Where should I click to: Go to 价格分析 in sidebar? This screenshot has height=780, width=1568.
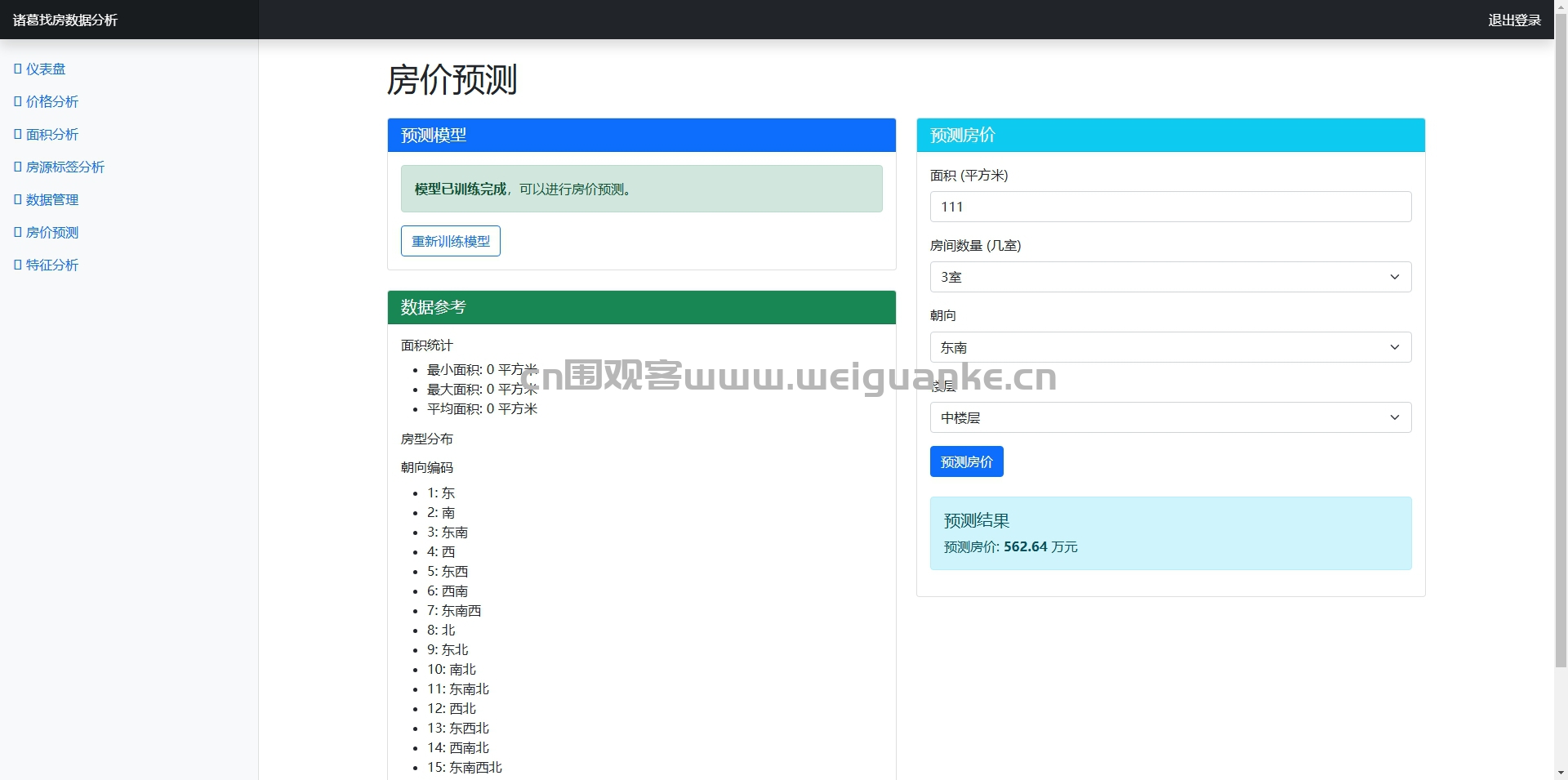click(47, 102)
